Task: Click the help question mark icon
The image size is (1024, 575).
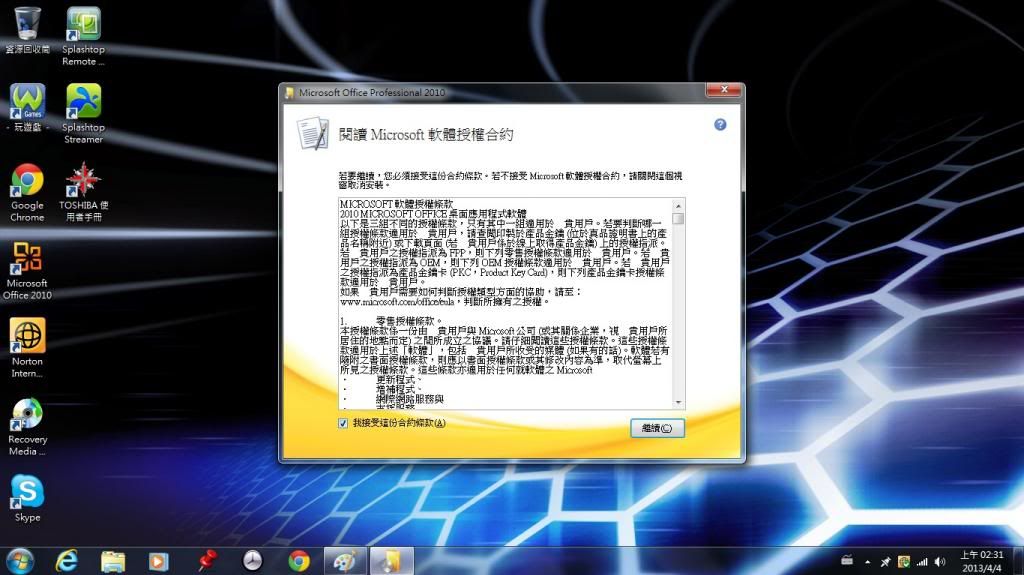Action: coord(720,125)
